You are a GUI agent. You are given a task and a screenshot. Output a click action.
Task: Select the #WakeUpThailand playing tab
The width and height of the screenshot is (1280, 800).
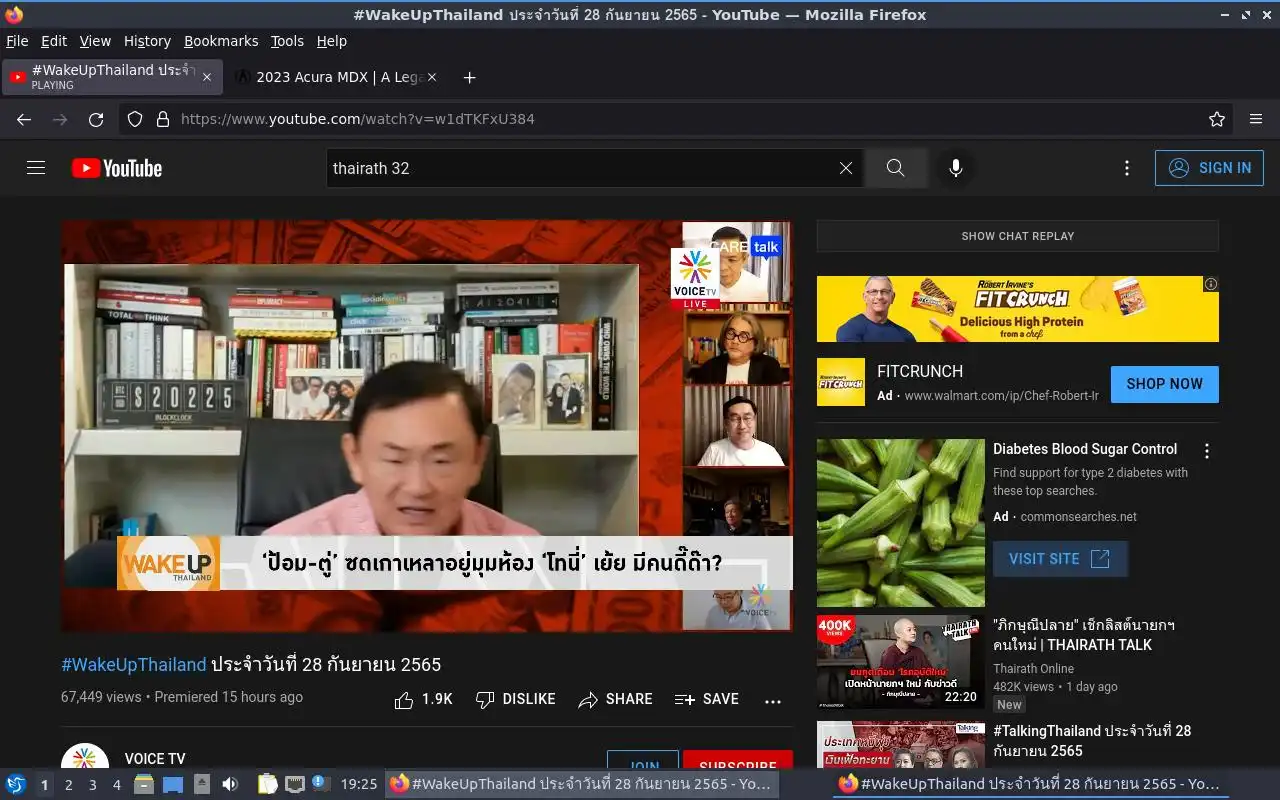tap(110, 77)
